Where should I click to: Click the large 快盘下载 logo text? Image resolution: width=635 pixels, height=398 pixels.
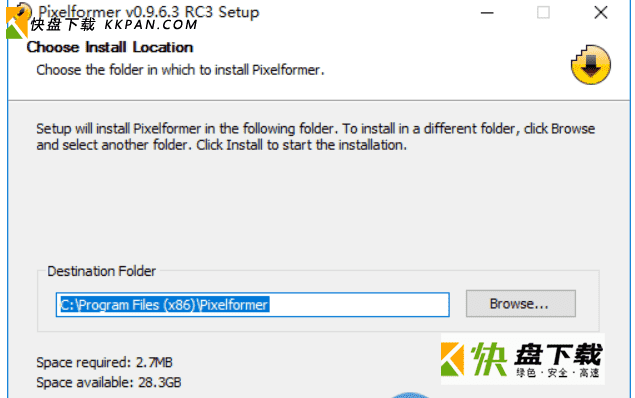(537, 354)
